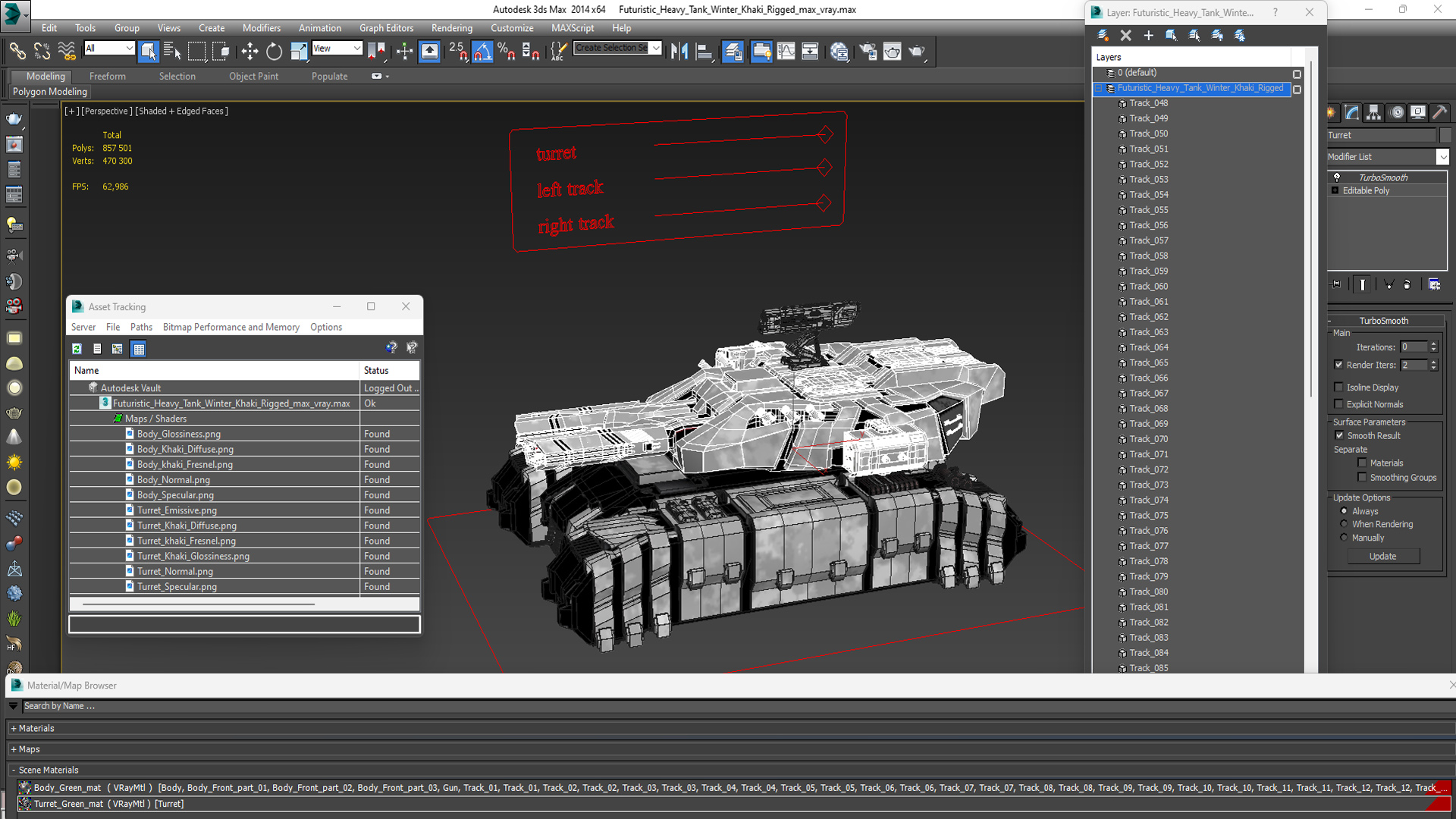Check Separate by Smoothing Groups
This screenshot has height=819, width=1456.
(x=1362, y=477)
